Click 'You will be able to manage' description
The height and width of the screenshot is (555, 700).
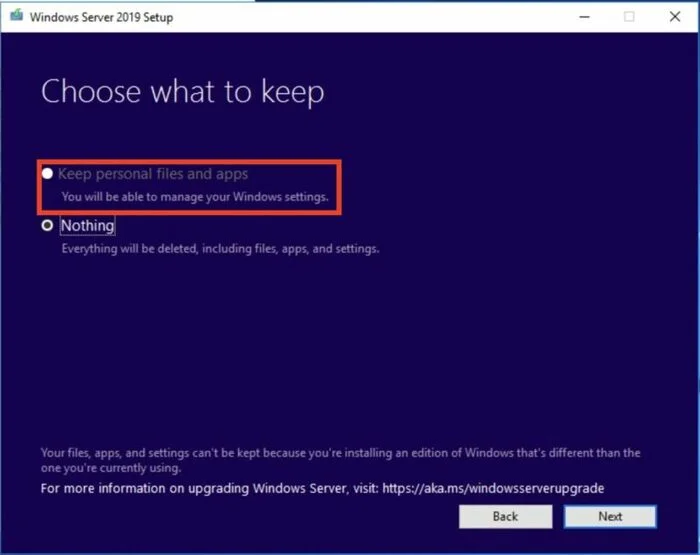[195, 197]
